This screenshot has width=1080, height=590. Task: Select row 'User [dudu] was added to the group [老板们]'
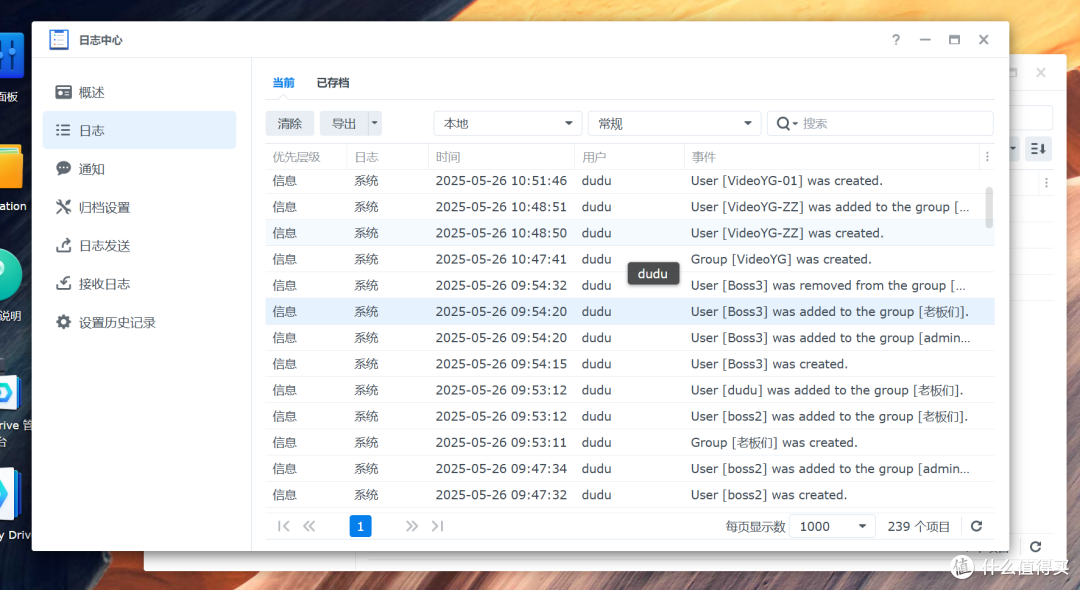click(630, 390)
